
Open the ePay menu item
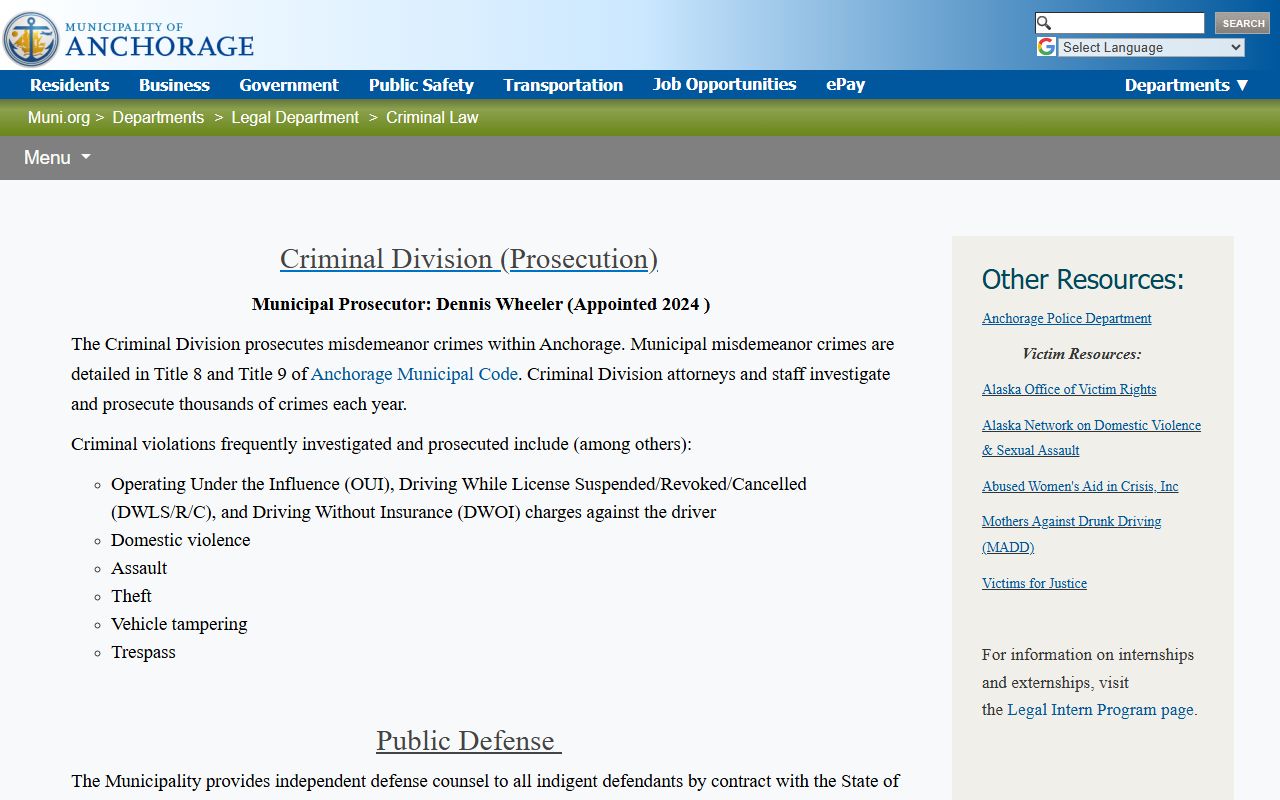click(x=846, y=85)
